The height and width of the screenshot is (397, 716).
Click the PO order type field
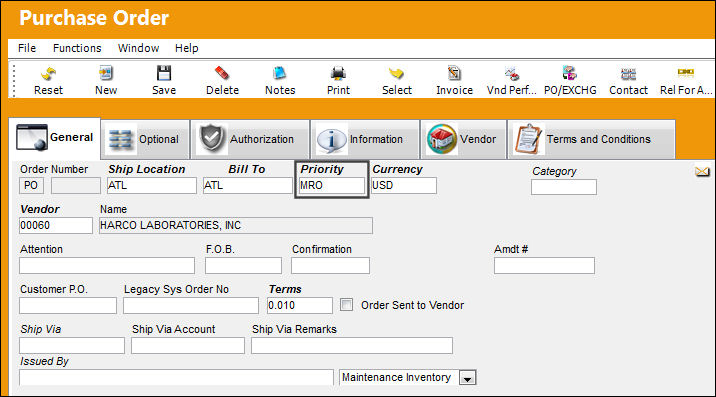point(32,185)
